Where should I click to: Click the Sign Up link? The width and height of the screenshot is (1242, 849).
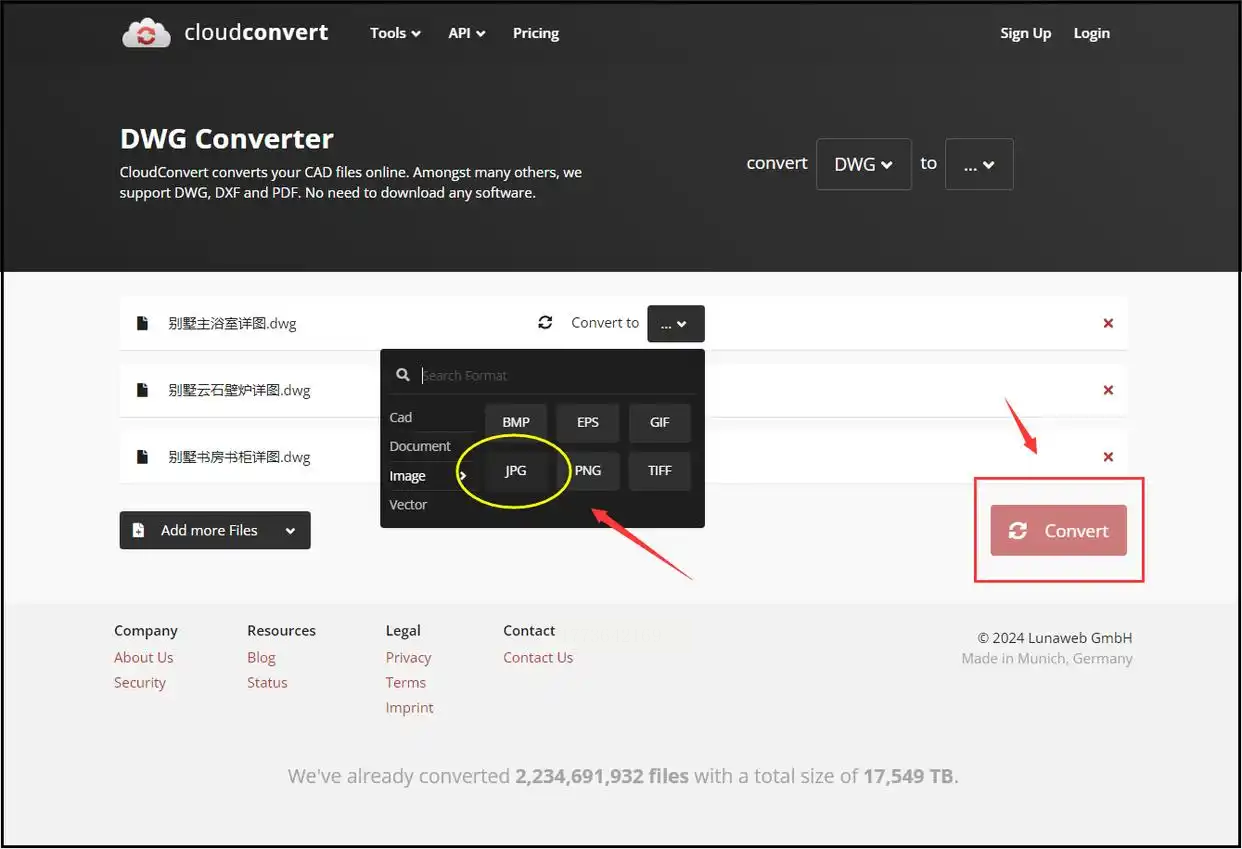click(x=1025, y=33)
